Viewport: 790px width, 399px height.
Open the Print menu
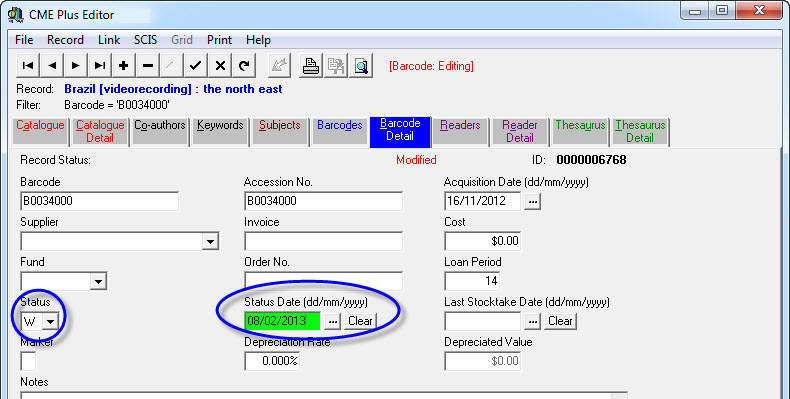coord(219,40)
